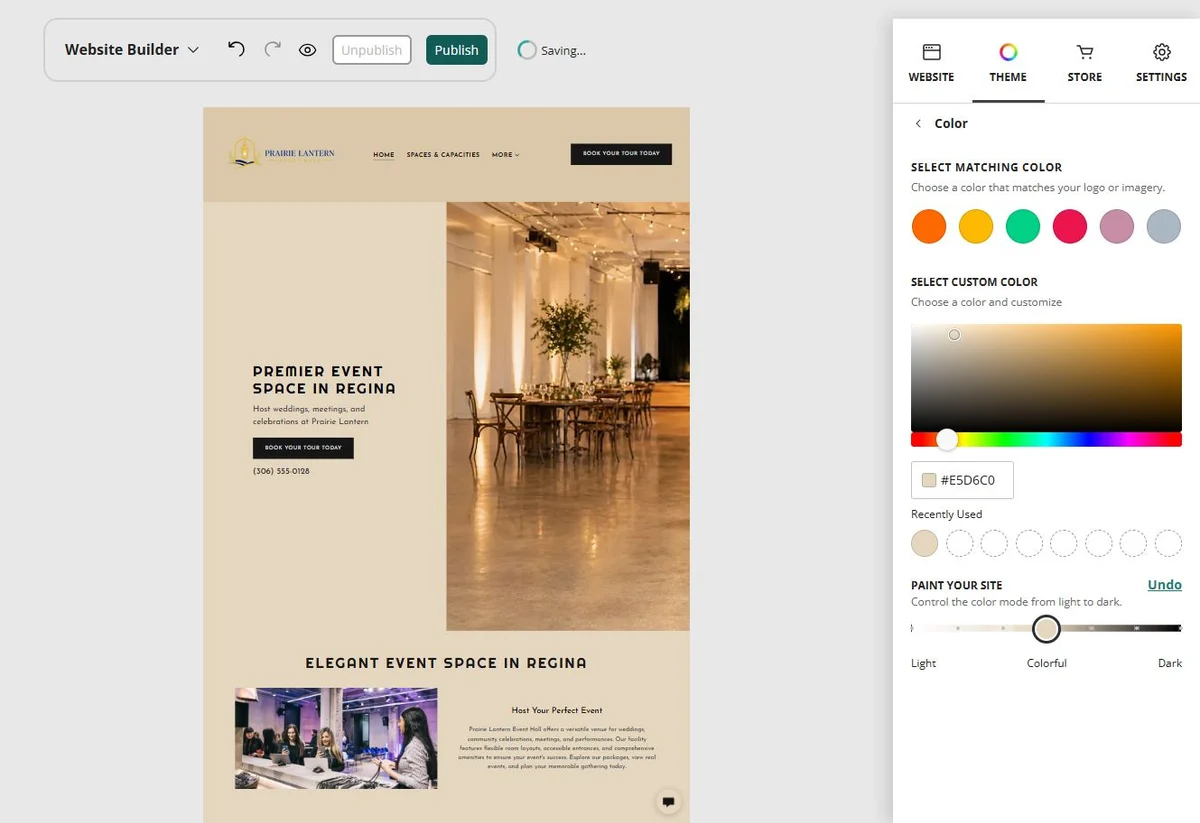Click the Light label of paint slider

click(923, 663)
